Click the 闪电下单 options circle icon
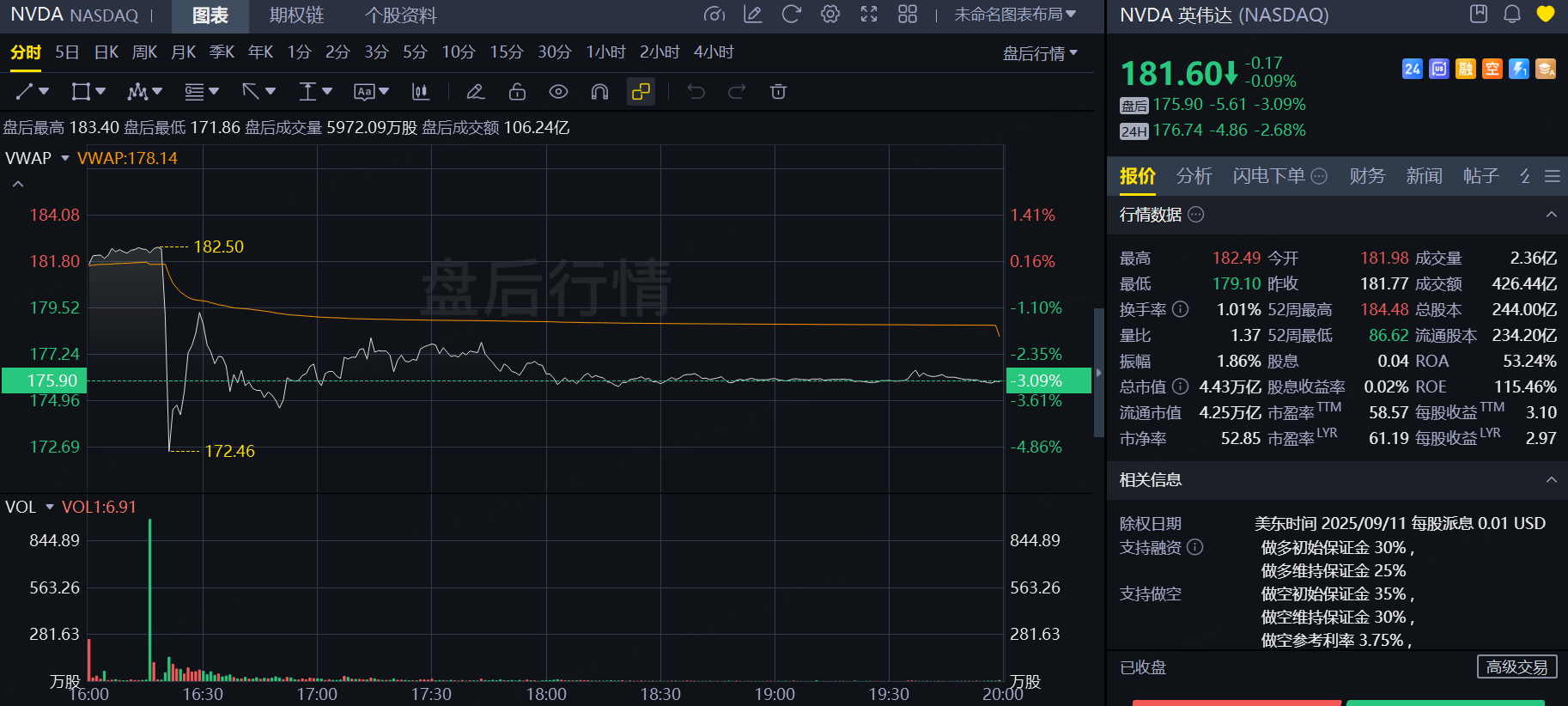This screenshot has width=1568, height=706. point(1319,176)
